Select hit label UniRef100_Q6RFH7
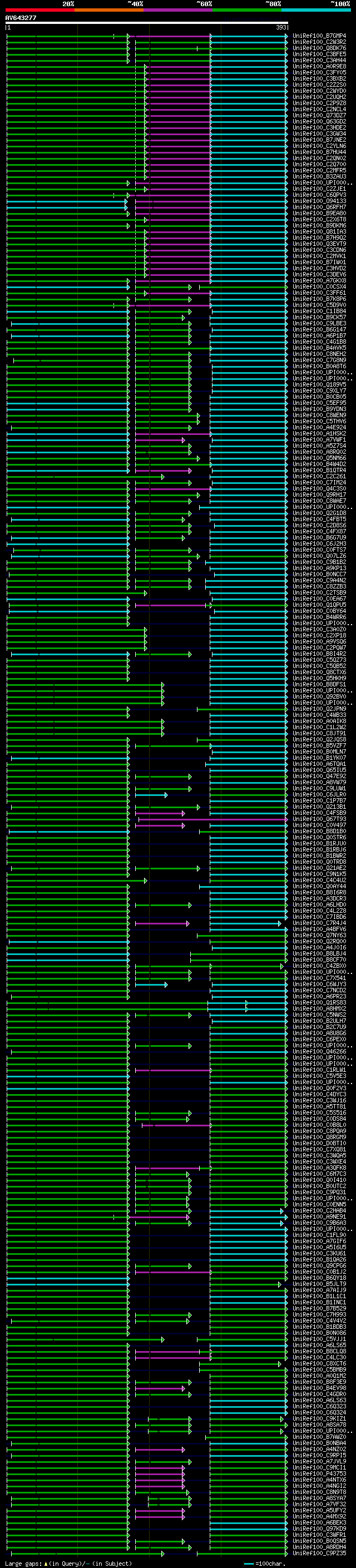This screenshot has height=1568, width=356. click(319, 207)
